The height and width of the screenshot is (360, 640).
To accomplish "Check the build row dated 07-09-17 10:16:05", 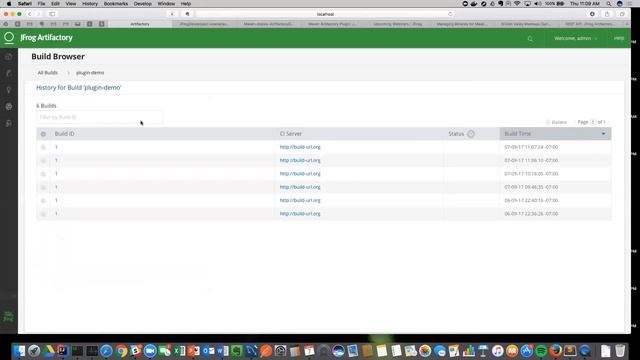I will point(43,174).
